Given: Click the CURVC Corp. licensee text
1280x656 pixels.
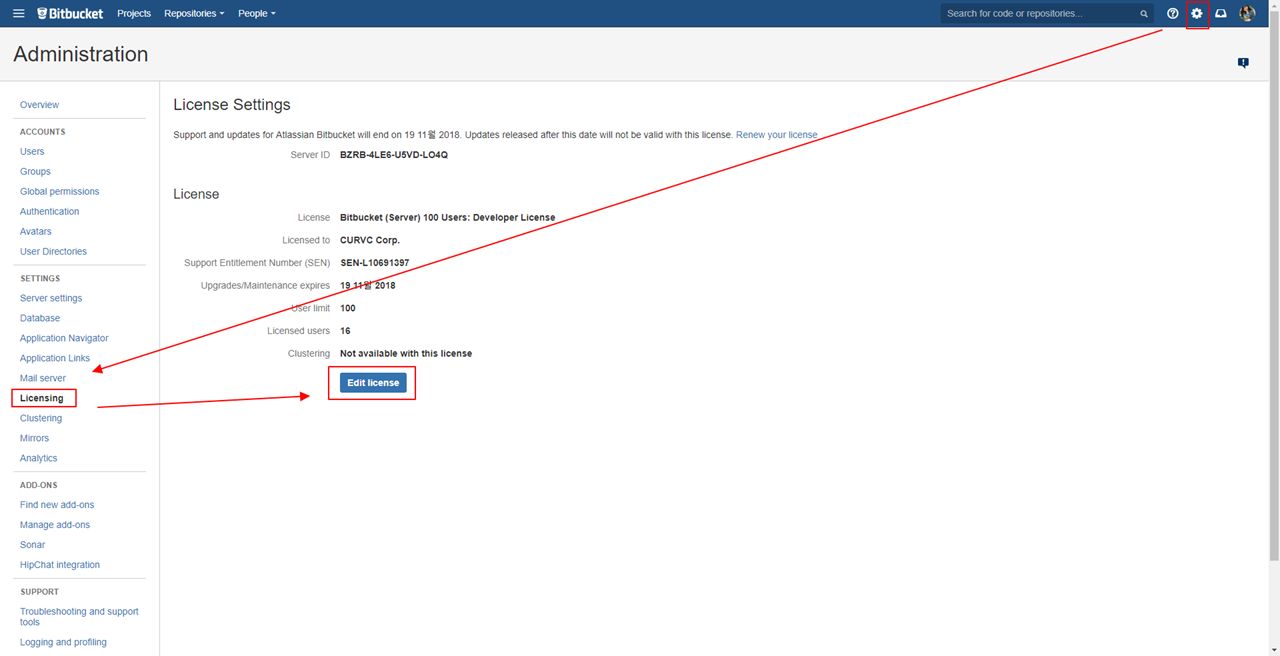Looking at the screenshot, I should click(x=370, y=241).
